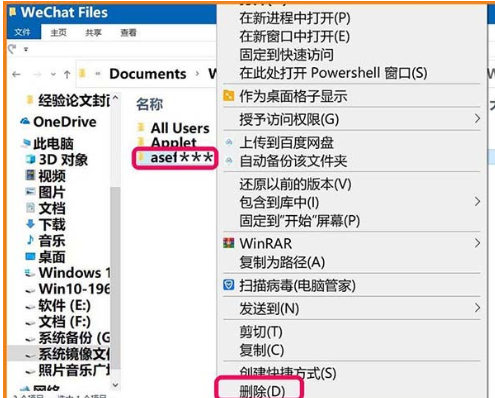Click the OneDrive cloud icon
495x398 pixels.
[25, 121]
